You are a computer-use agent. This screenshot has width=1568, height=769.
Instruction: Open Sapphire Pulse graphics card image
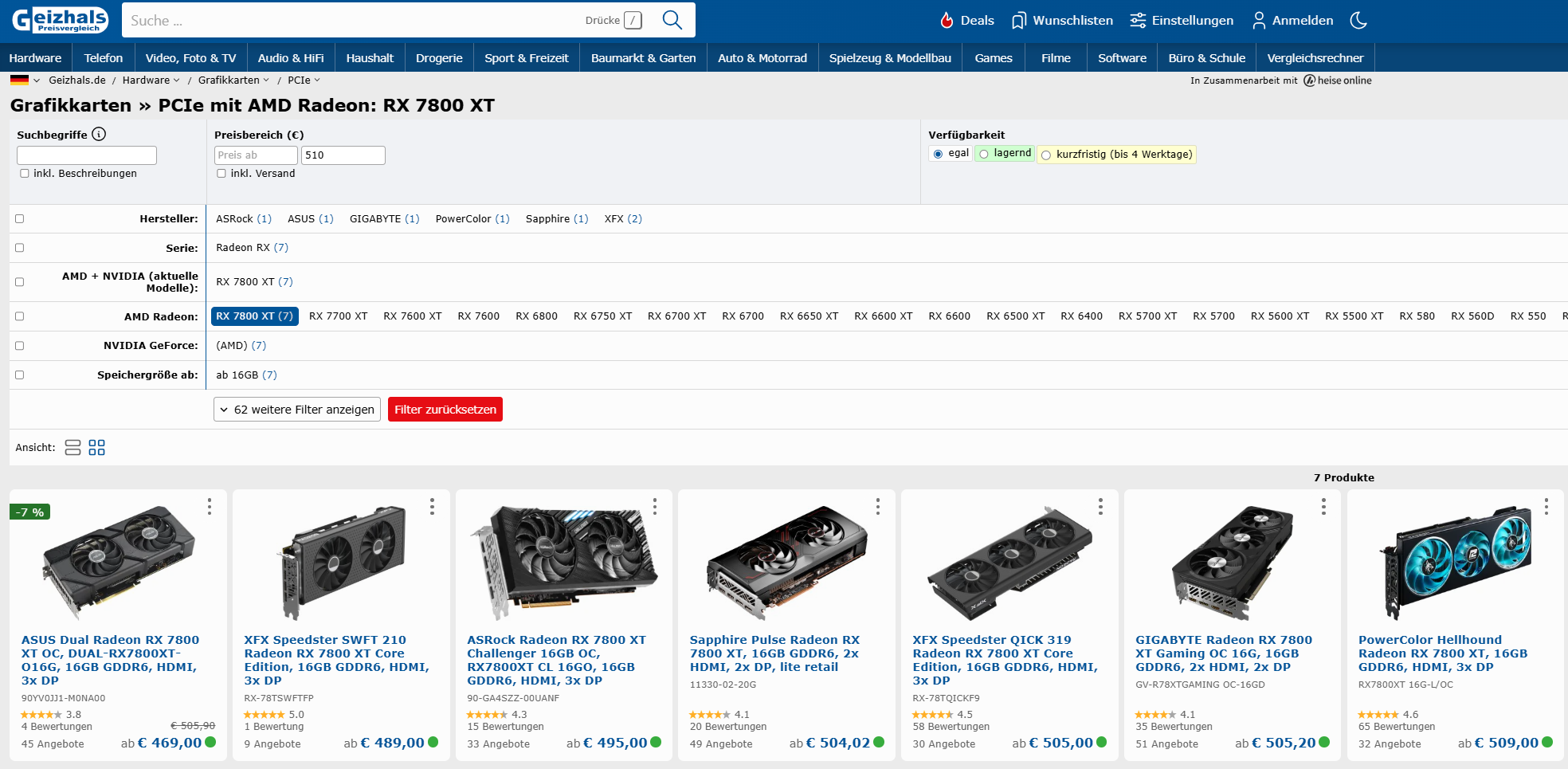(x=786, y=562)
